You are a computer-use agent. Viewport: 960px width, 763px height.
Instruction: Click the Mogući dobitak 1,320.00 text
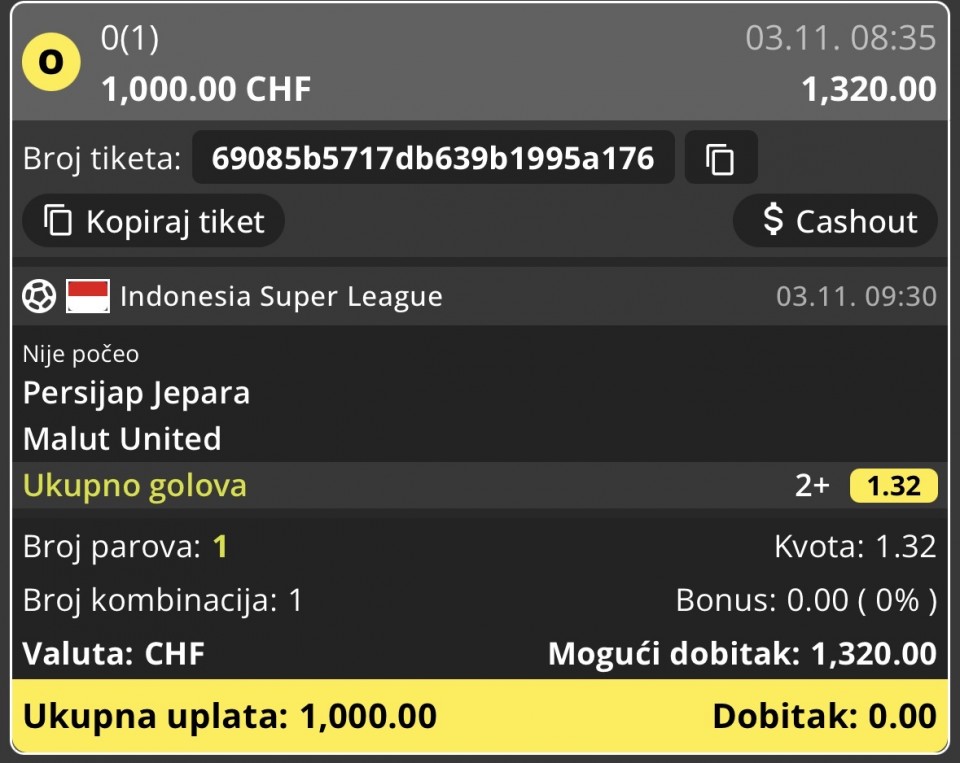pyautogui.click(x=742, y=653)
